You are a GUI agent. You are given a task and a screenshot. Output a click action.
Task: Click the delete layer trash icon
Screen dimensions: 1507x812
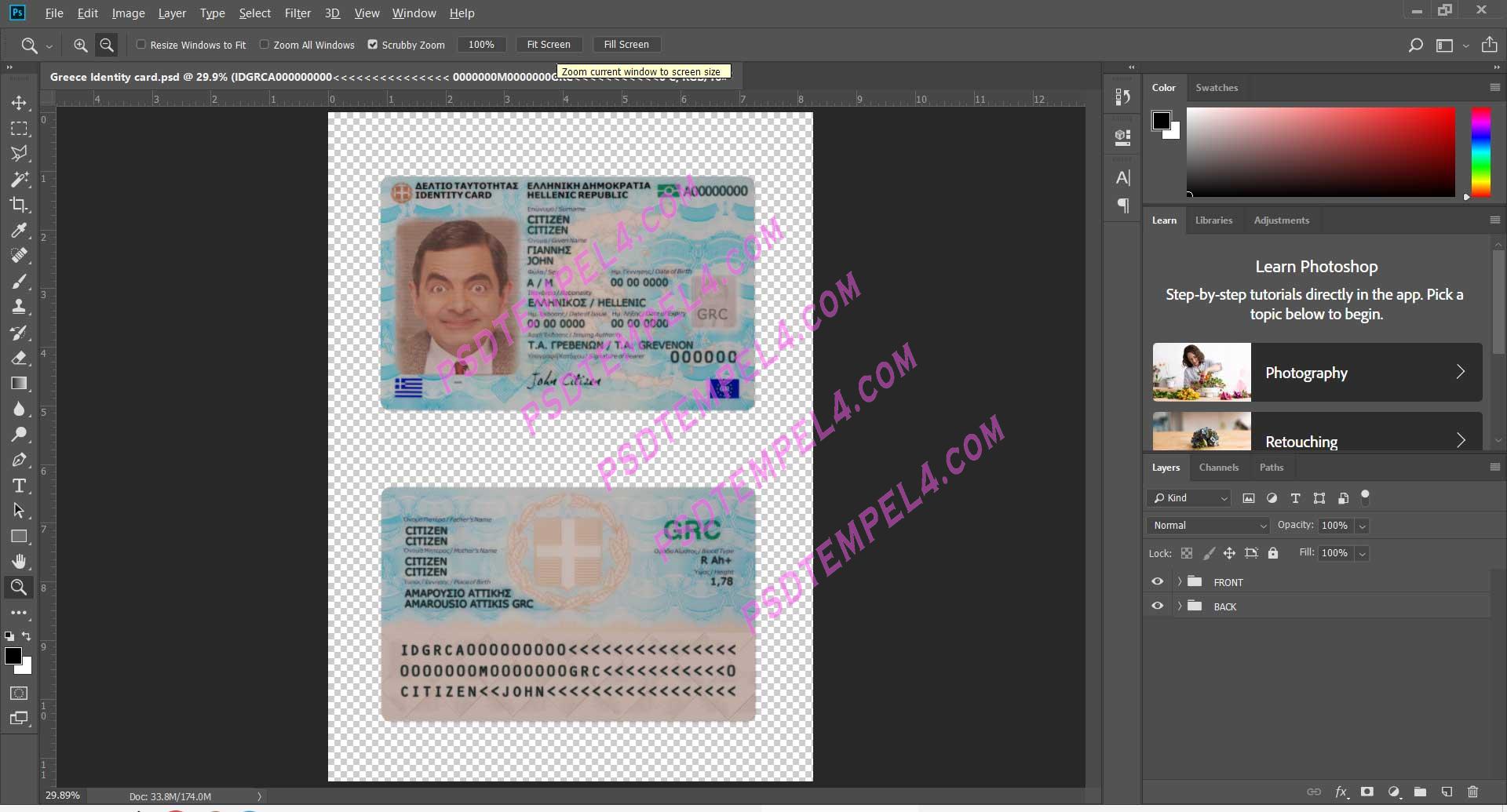coord(1473,792)
